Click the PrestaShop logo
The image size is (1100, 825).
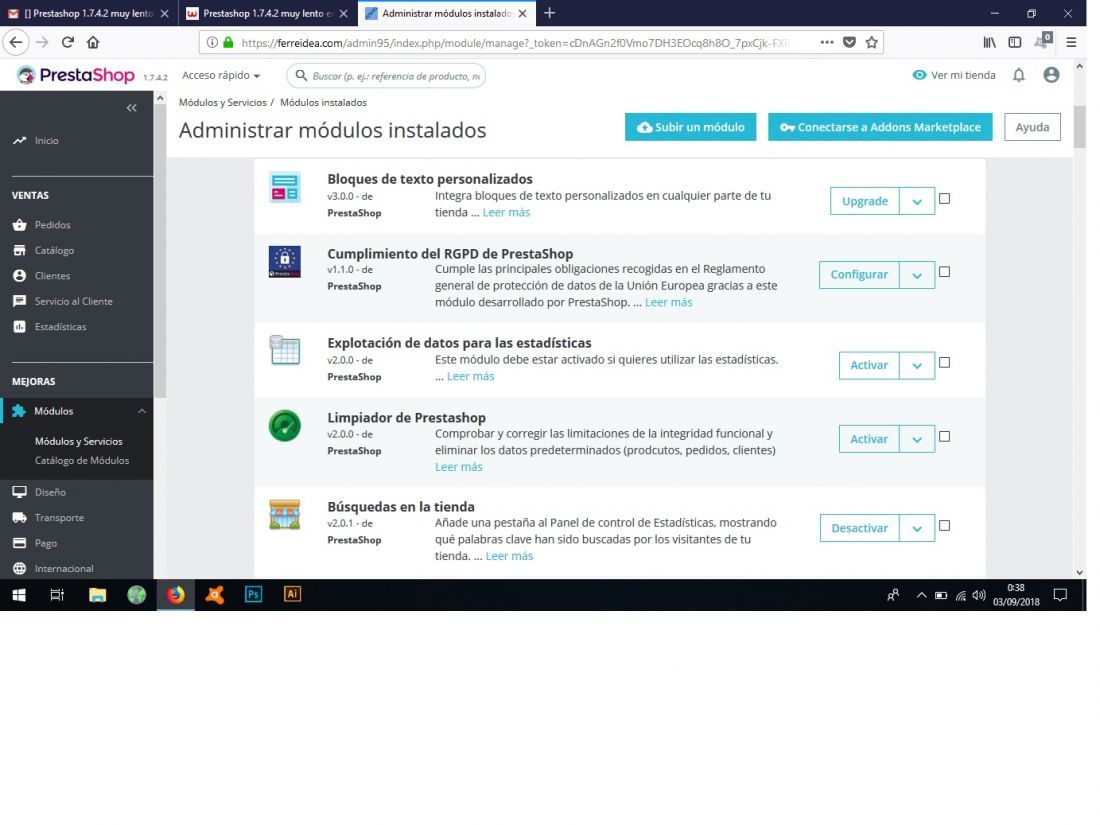tap(76, 75)
